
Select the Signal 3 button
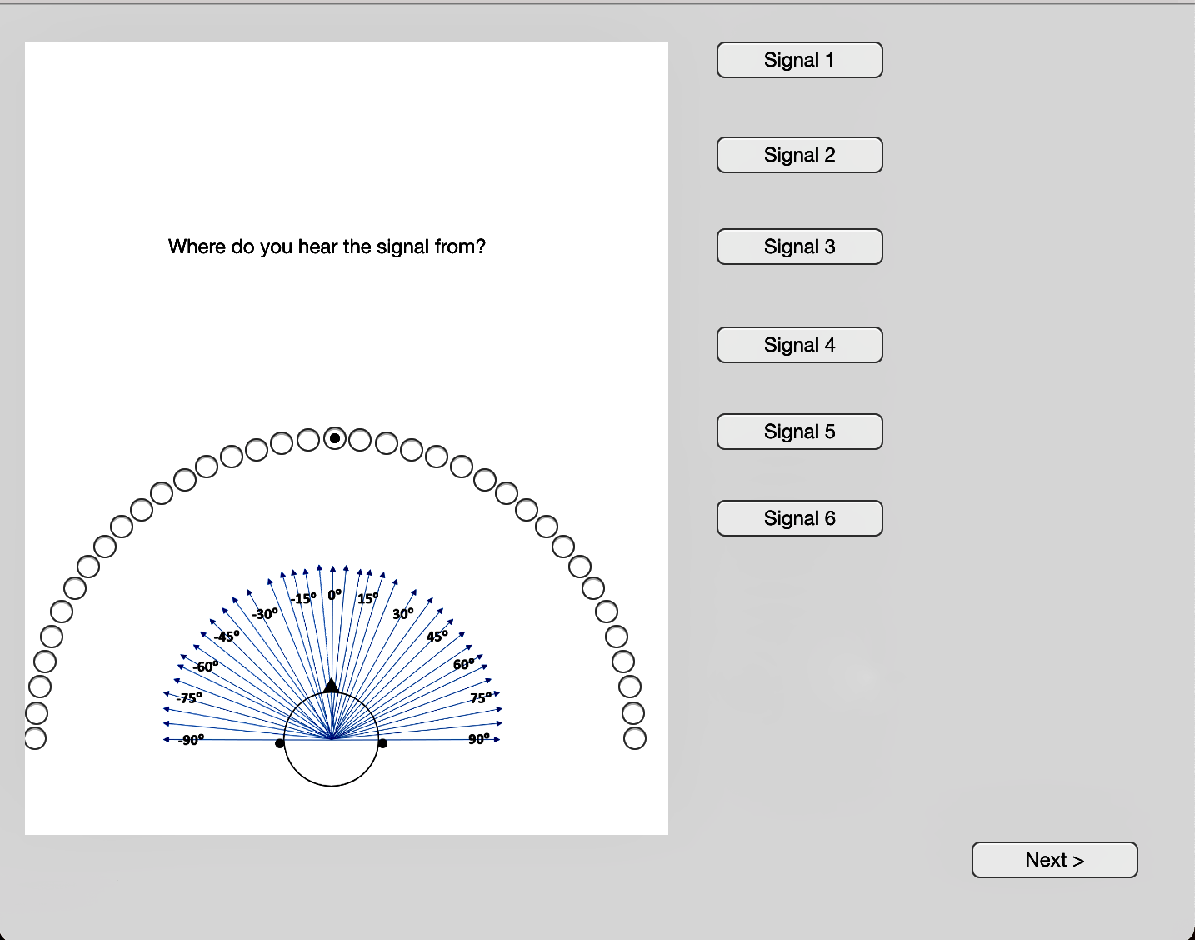point(799,246)
